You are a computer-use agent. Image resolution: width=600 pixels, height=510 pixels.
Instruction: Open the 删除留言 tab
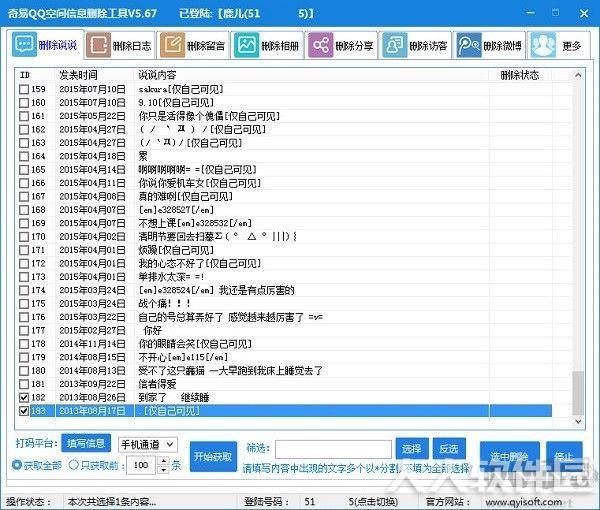pos(194,46)
